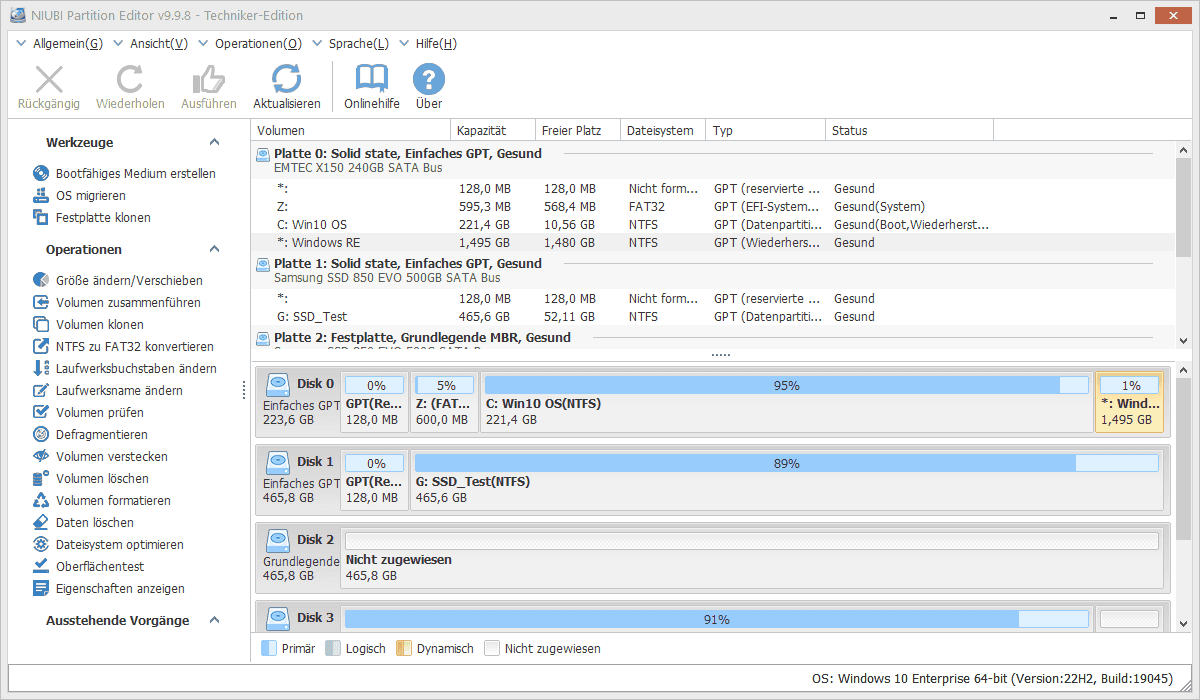Click the Logisch legend swatch
This screenshot has height=700, width=1200.
(333, 648)
